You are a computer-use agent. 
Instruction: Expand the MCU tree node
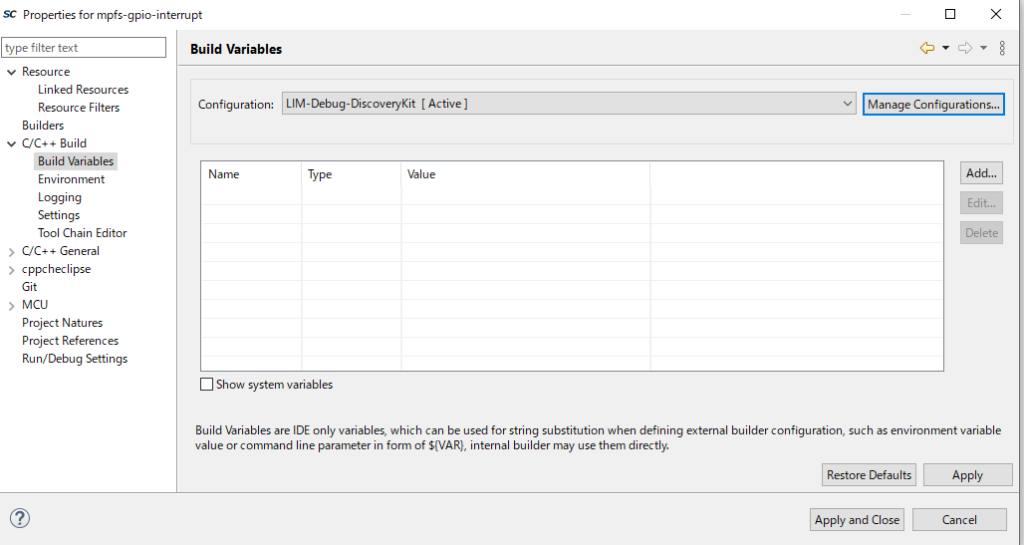tap(11, 305)
